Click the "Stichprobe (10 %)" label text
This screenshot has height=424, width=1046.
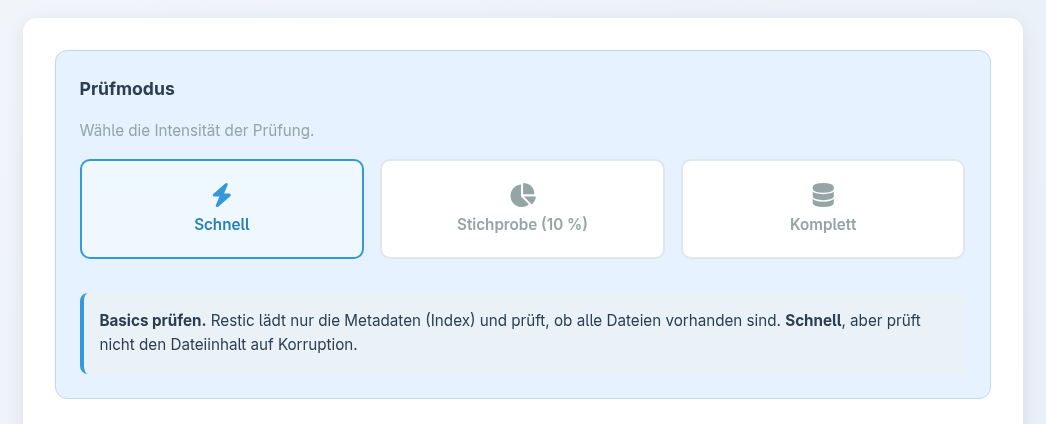point(522,225)
